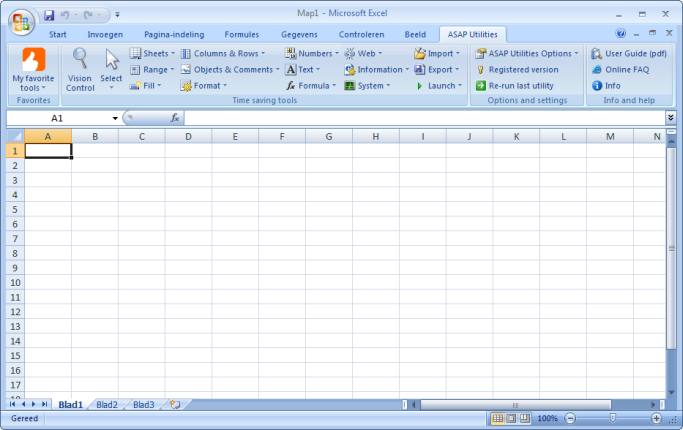683x430 pixels.
Task: Open the Undo history dropdown arrow
Action: tap(75, 15)
